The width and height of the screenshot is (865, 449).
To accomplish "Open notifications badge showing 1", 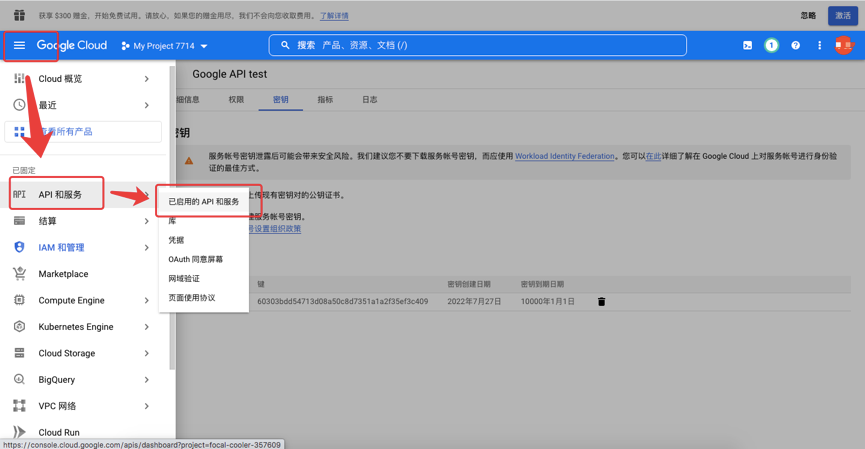I will tap(771, 45).
